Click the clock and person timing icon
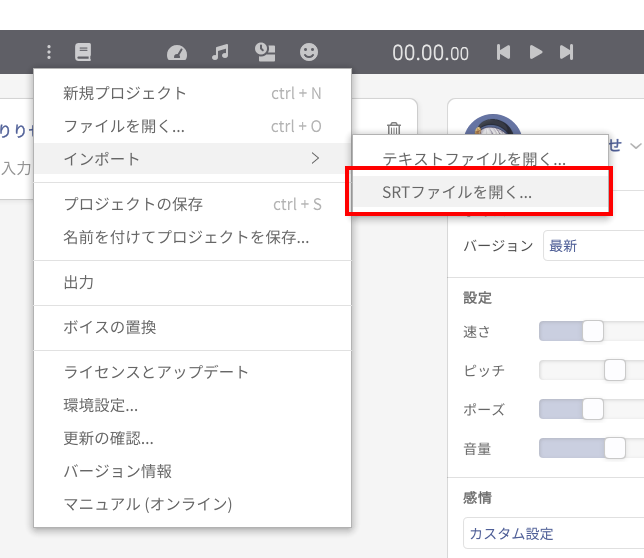 (x=265, y=52)
